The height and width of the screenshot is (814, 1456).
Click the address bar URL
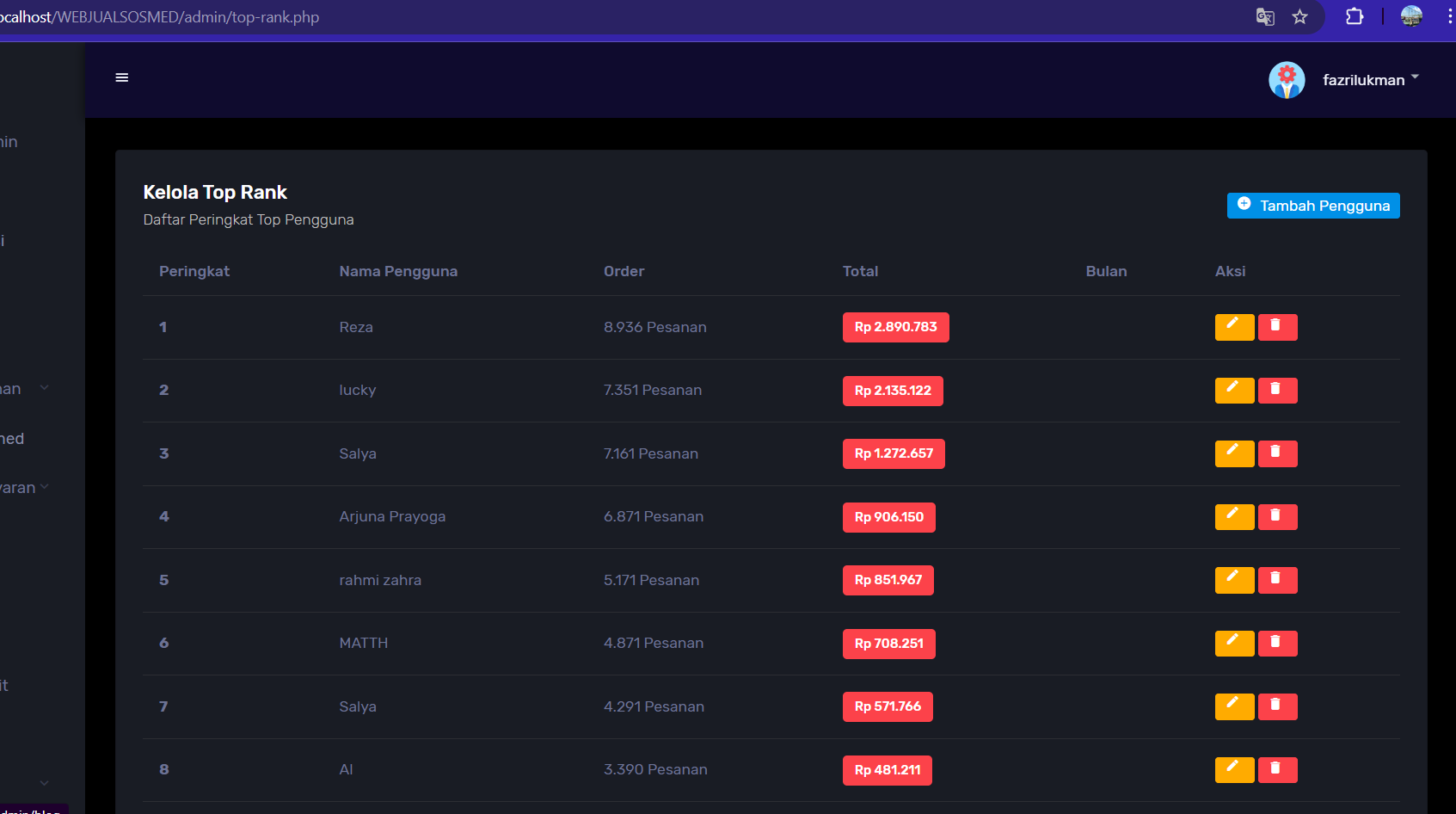[x=172, y=17]
